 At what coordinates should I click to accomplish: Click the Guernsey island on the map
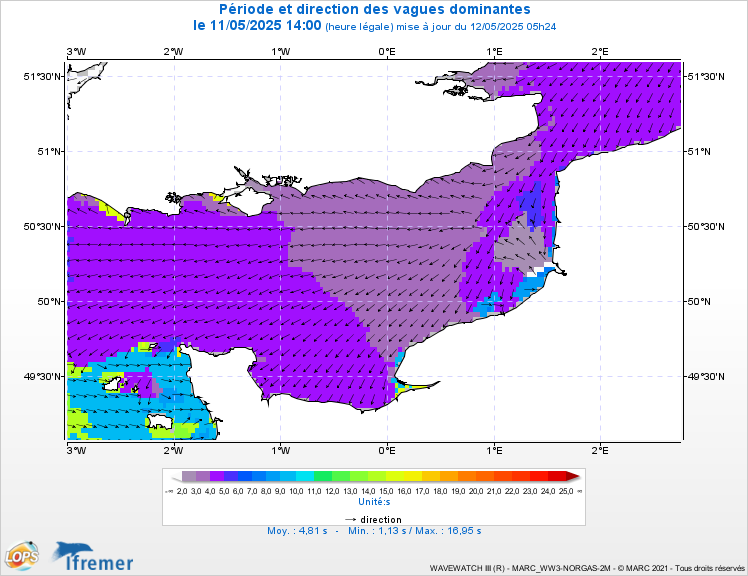(x=114, y=383)
